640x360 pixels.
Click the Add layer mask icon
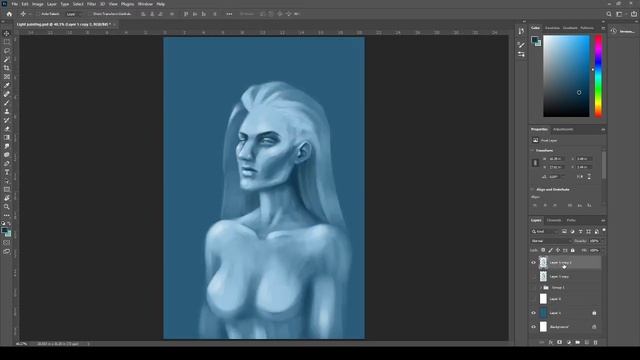(560, 342)
